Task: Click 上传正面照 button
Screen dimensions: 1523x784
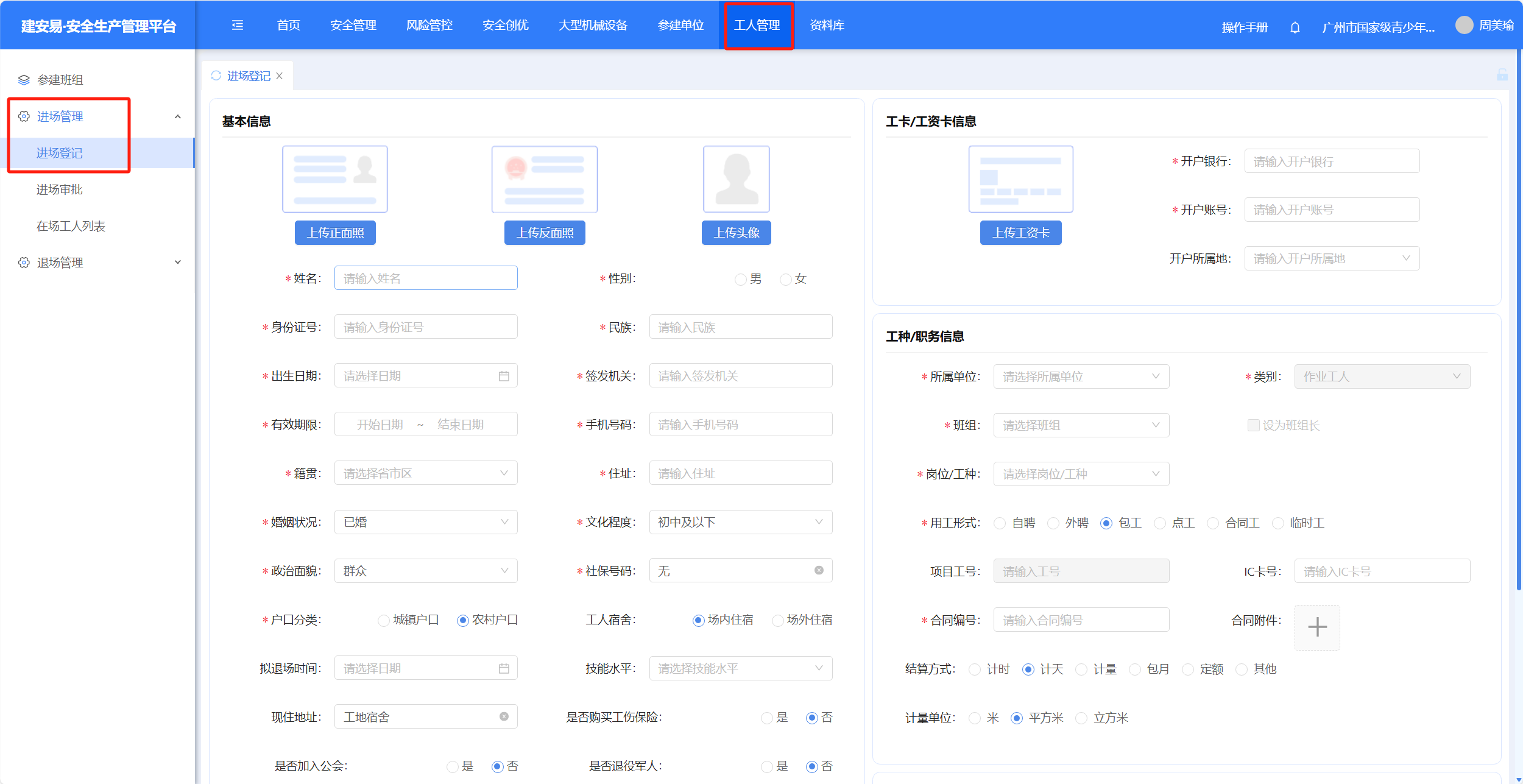Action: (x=335, y=233)
